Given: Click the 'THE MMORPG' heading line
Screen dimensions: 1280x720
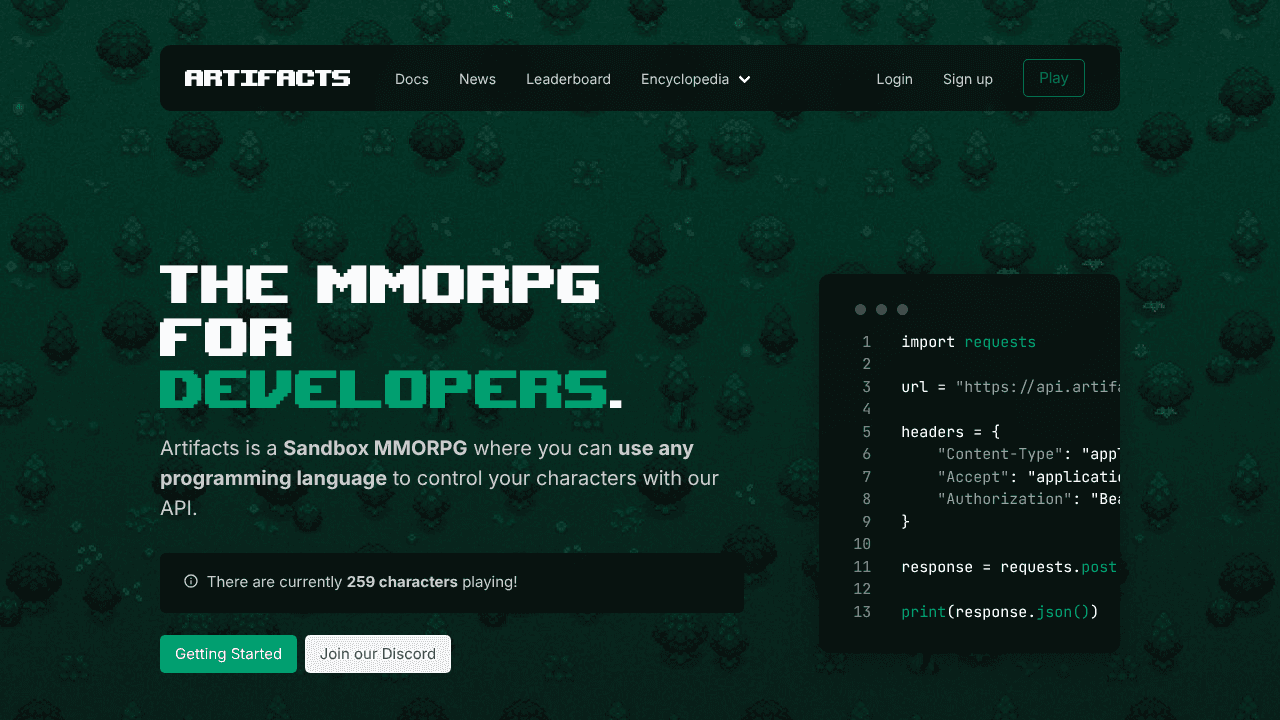Looking at the screenshot, I should [x=380, y=284].
